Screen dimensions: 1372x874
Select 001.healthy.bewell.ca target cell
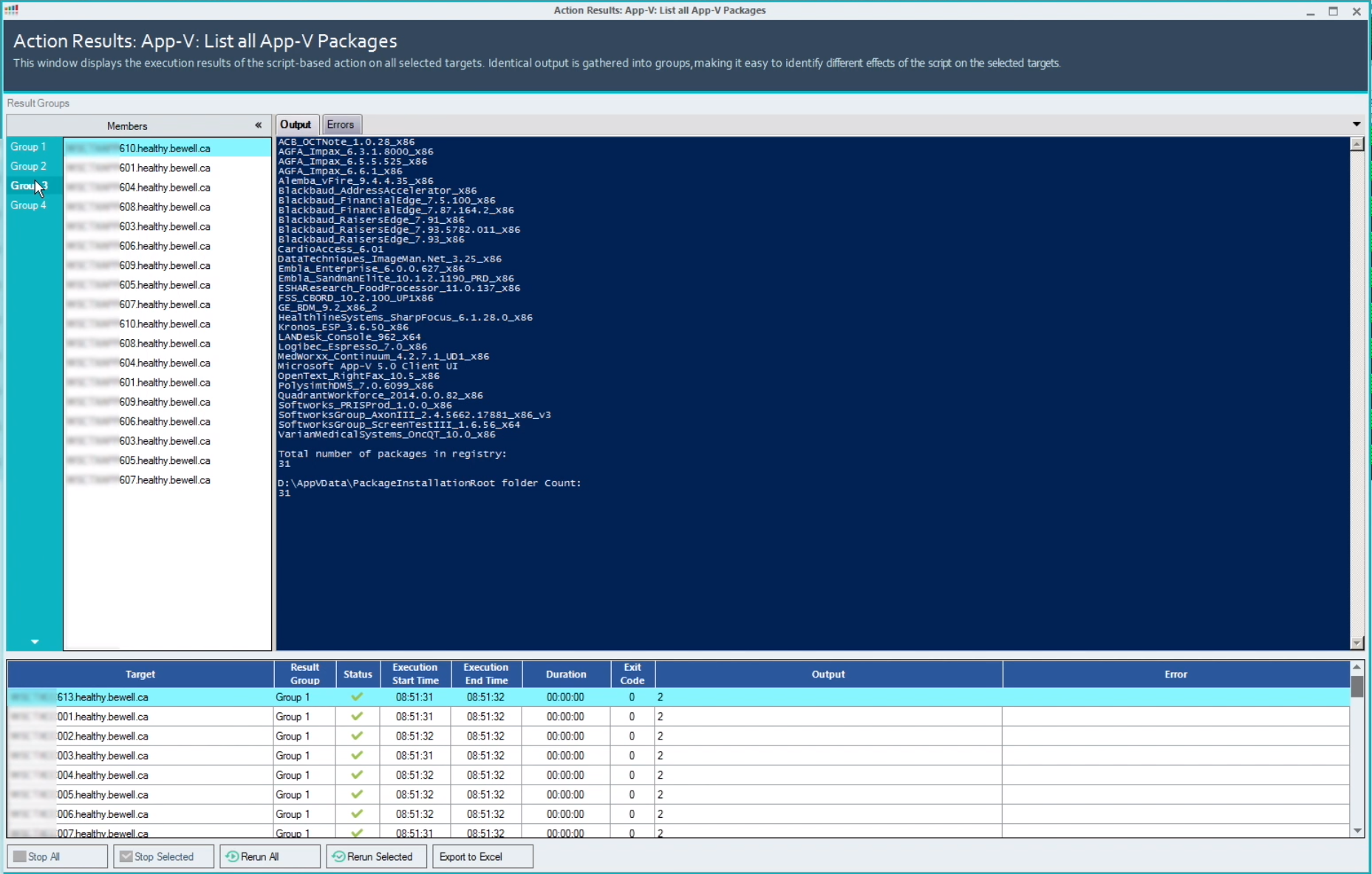[140, 717]
